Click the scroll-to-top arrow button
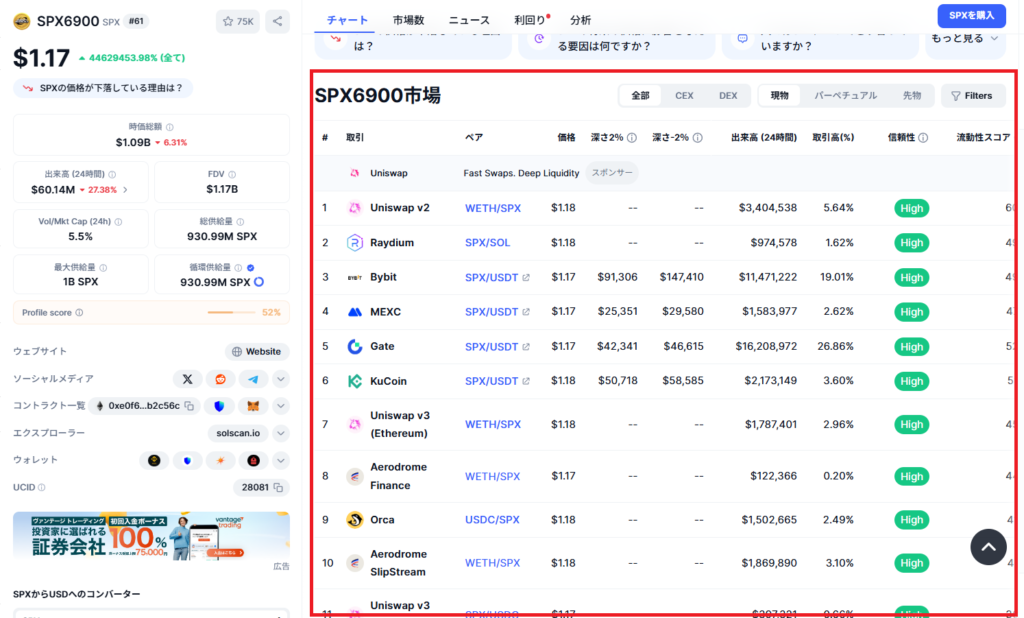The height and width of the screenshot is (618, 1024). pos(988,547)
